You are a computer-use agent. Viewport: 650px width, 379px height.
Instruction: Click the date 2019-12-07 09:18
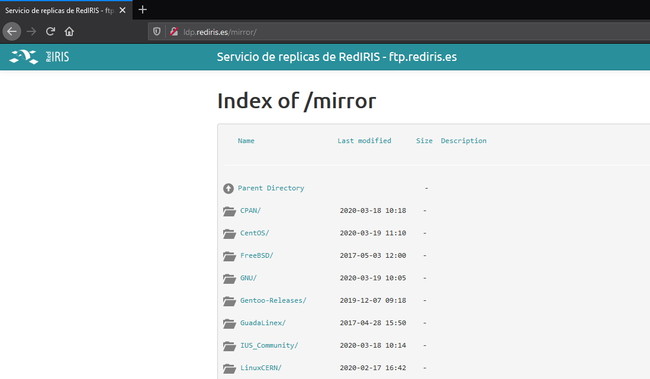373,300
